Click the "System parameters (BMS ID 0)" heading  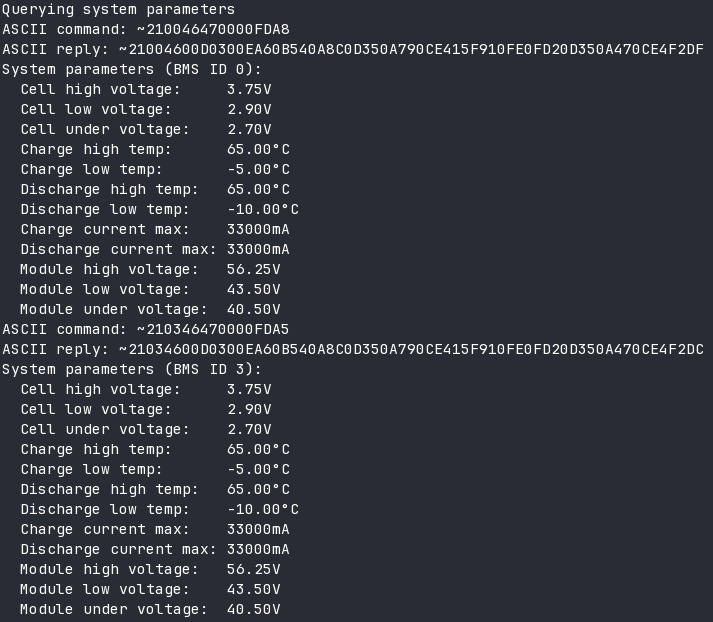click(x=132, y=69)
